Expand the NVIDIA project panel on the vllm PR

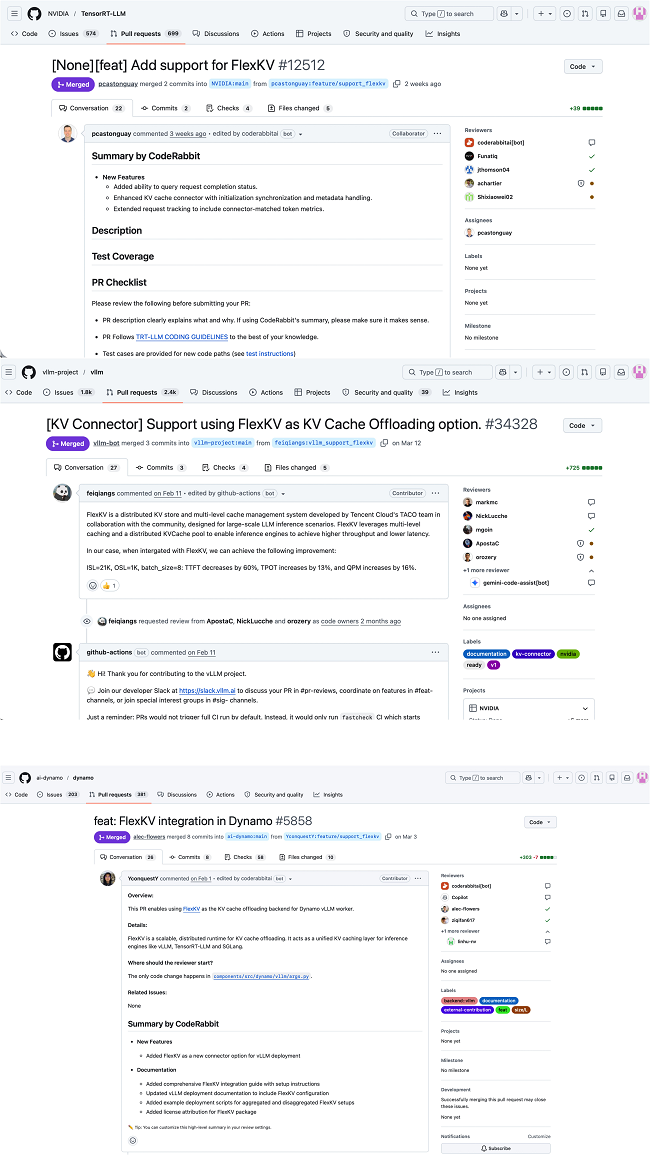point(585,708)
